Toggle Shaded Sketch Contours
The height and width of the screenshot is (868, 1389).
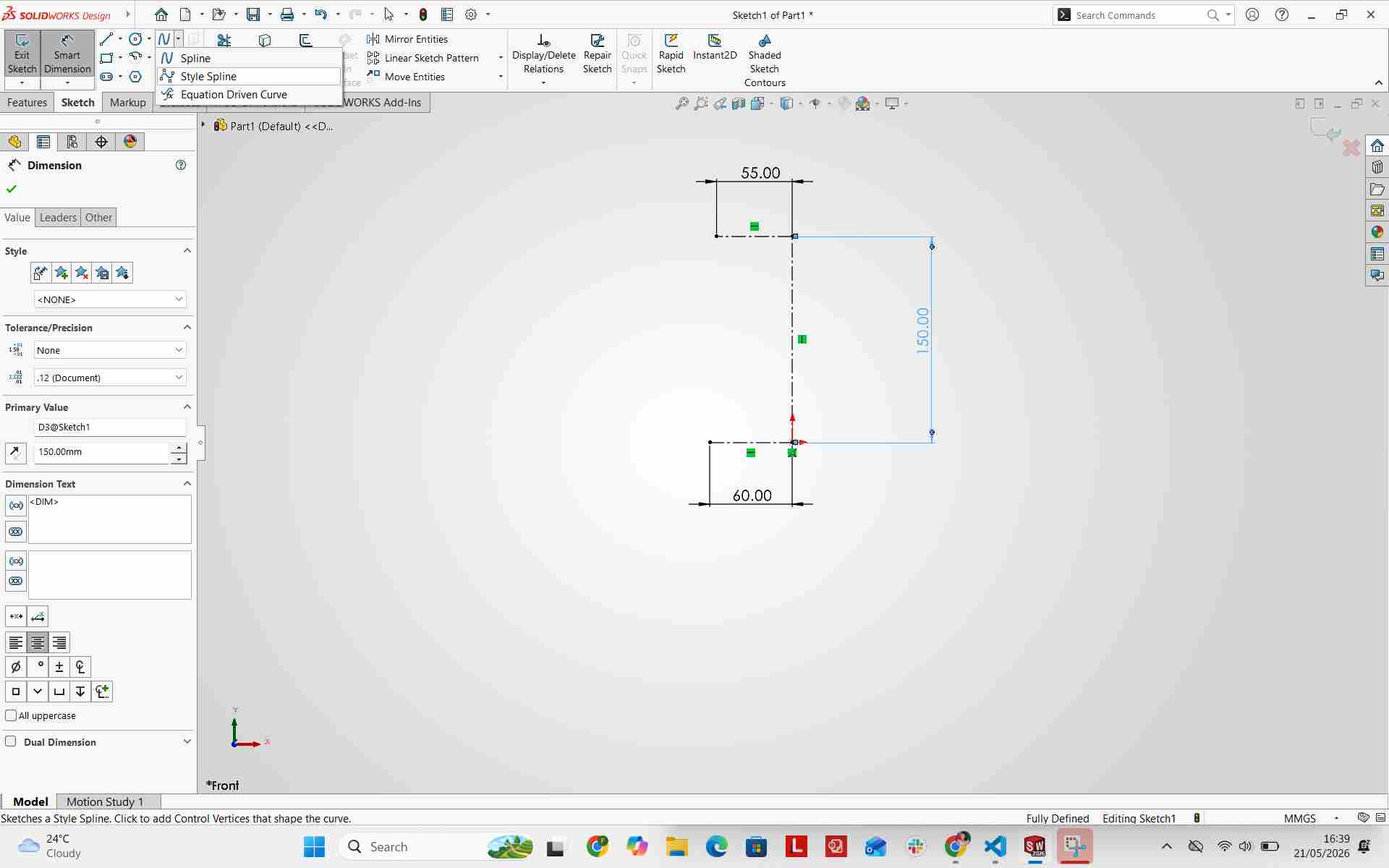point(765,61)
